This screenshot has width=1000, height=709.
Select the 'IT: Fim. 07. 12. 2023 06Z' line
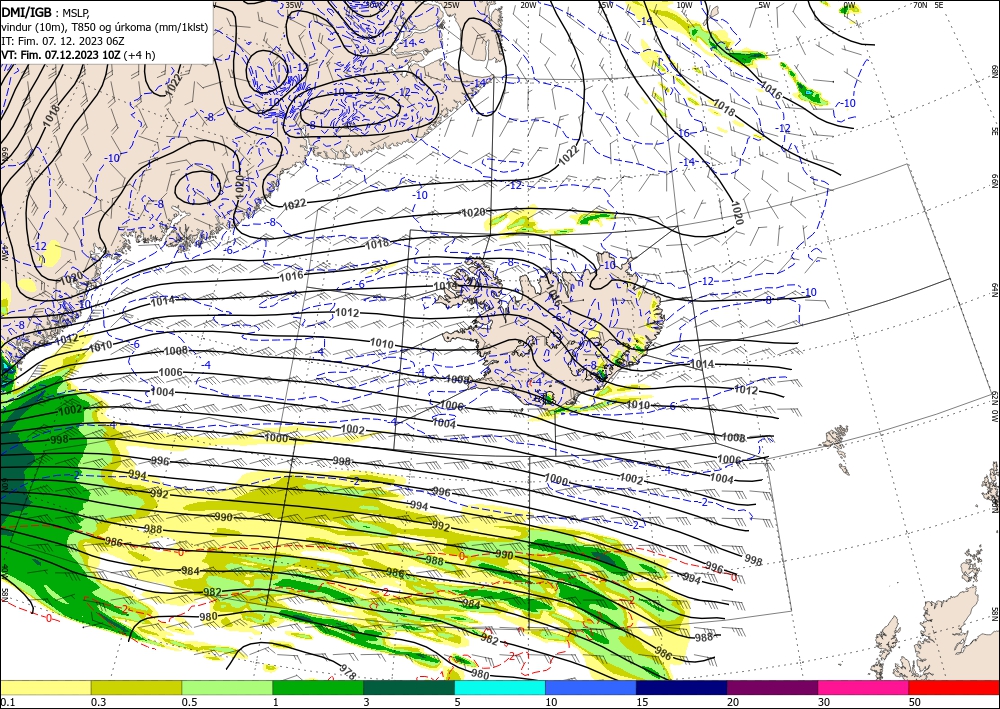coord(63,41)
